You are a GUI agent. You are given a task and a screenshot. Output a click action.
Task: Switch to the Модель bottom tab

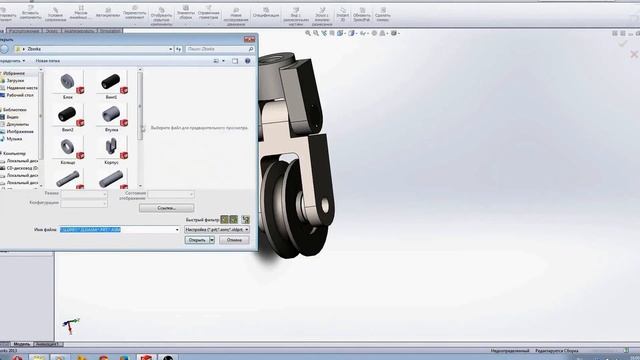click(x=22, y=344)
